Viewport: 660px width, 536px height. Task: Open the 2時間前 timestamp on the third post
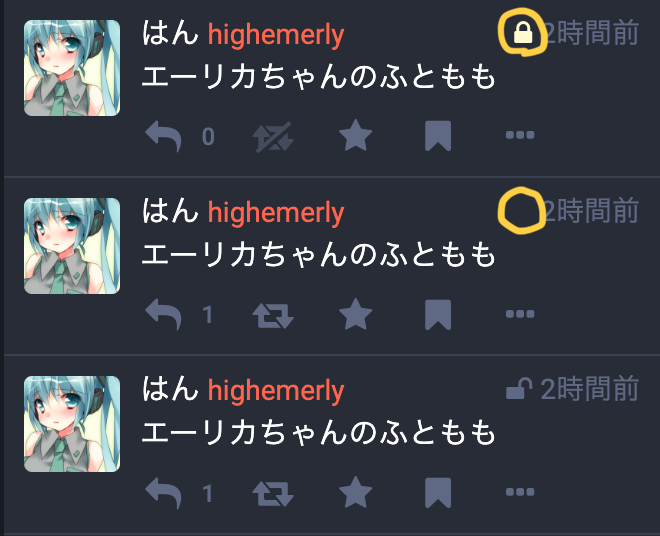[590, 389]
